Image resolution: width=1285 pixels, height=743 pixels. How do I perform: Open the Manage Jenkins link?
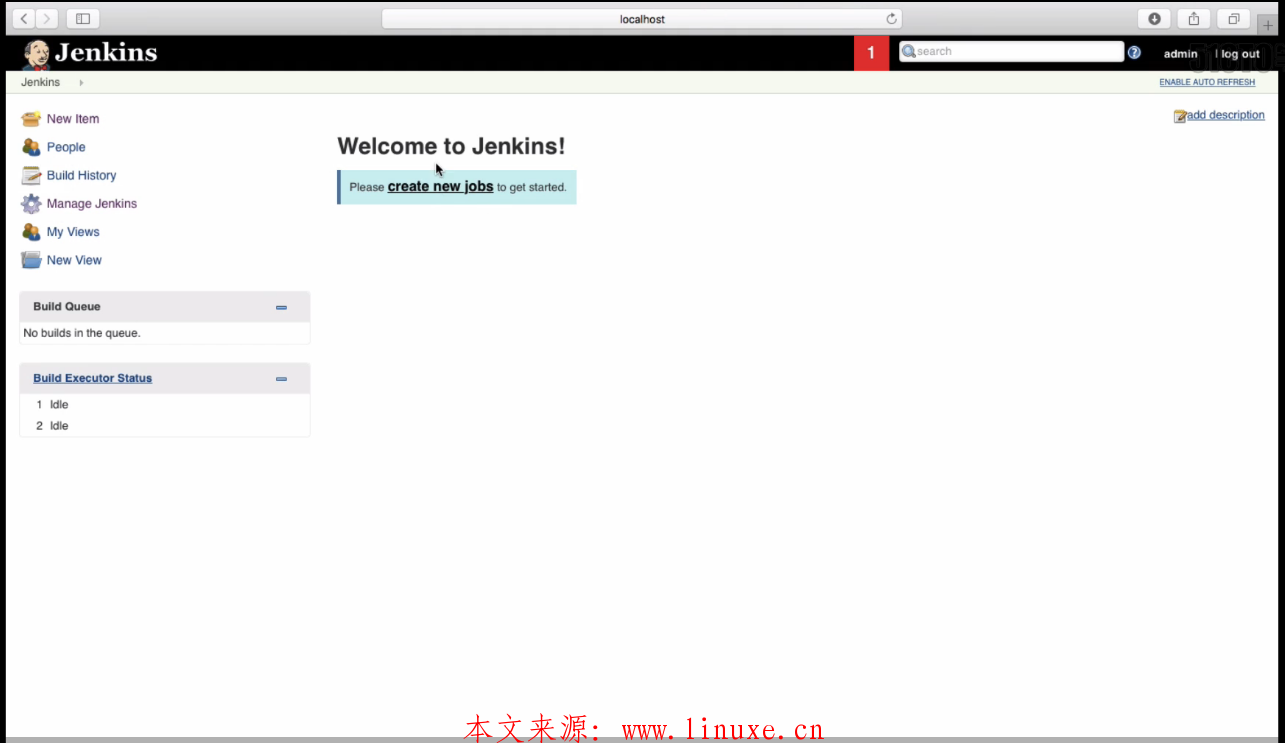(92, 203)
